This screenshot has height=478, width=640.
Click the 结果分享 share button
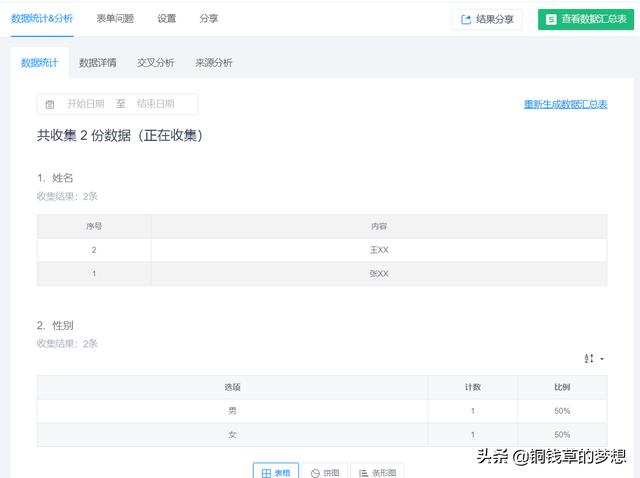487,19
